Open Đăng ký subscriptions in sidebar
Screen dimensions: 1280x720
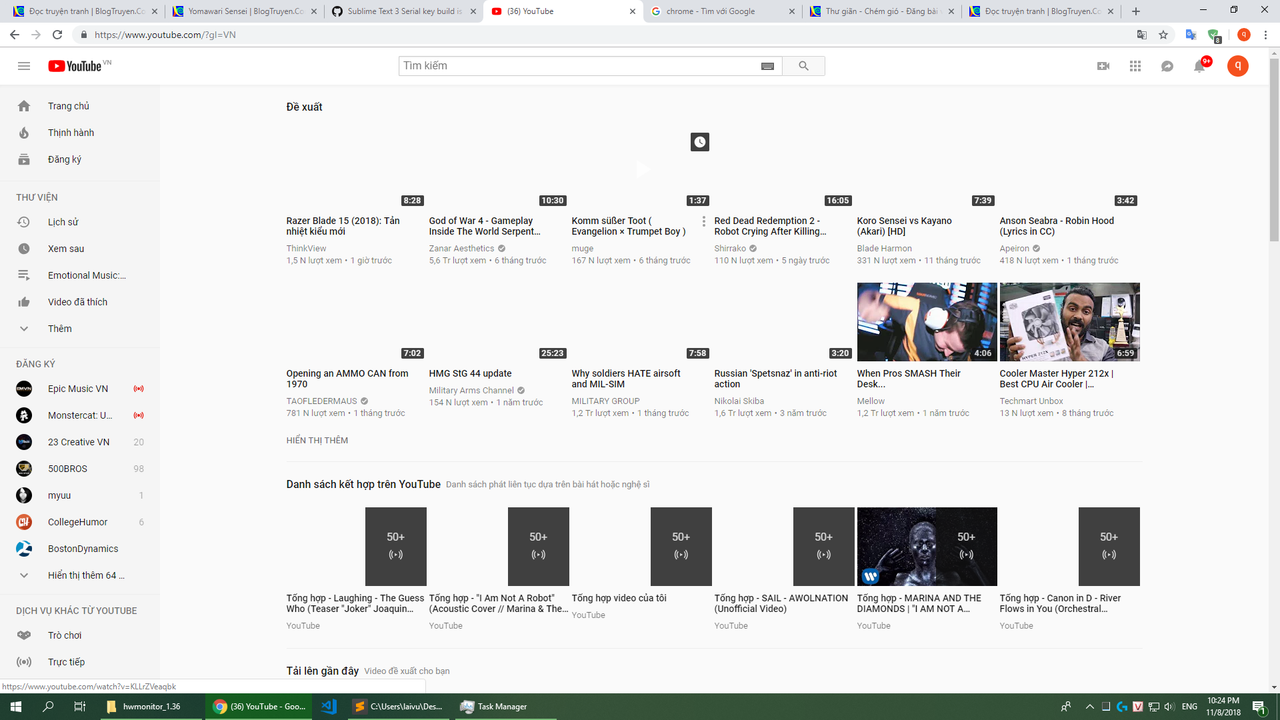click(80, 160)
